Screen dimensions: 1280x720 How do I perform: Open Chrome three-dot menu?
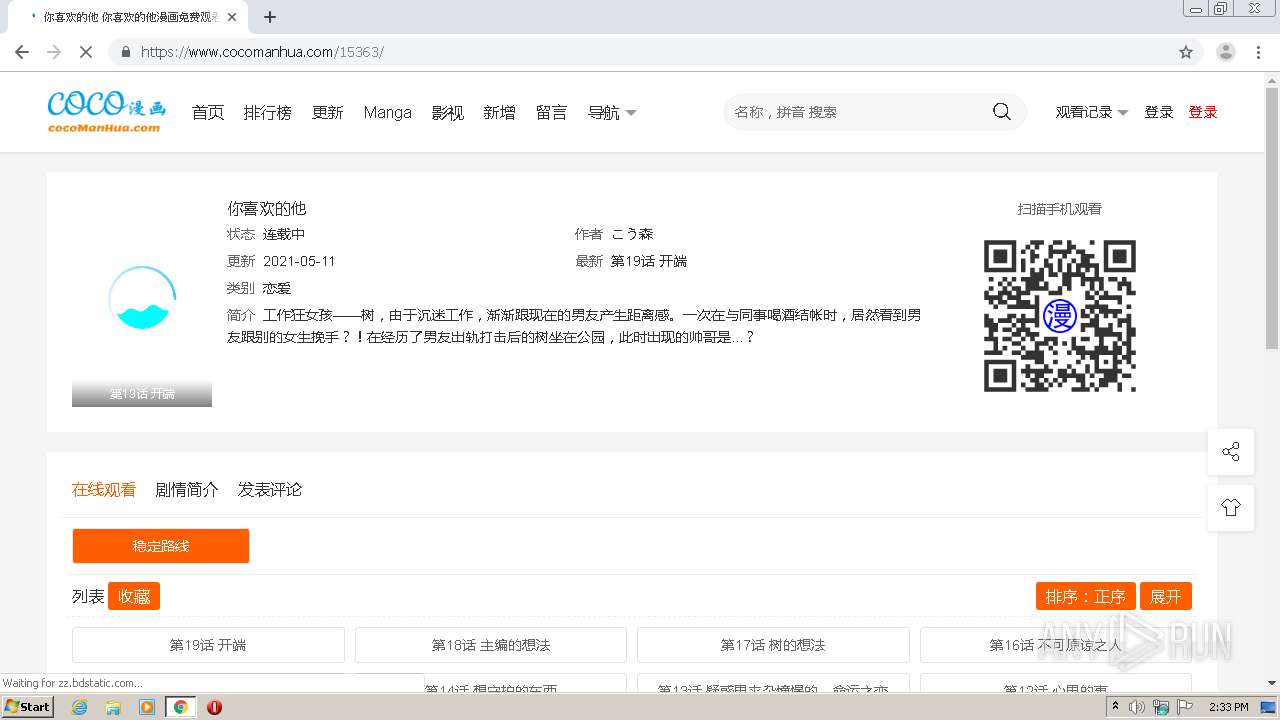1259,52
